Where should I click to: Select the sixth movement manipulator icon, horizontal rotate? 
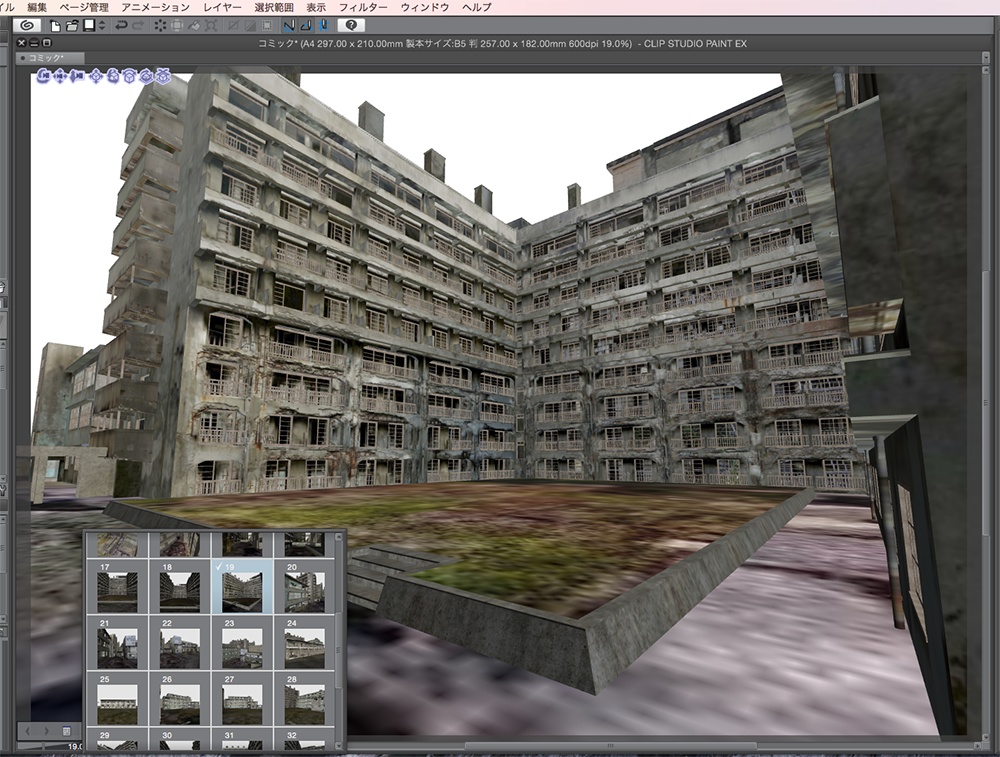pyautogui.click(x=129, y=77)
